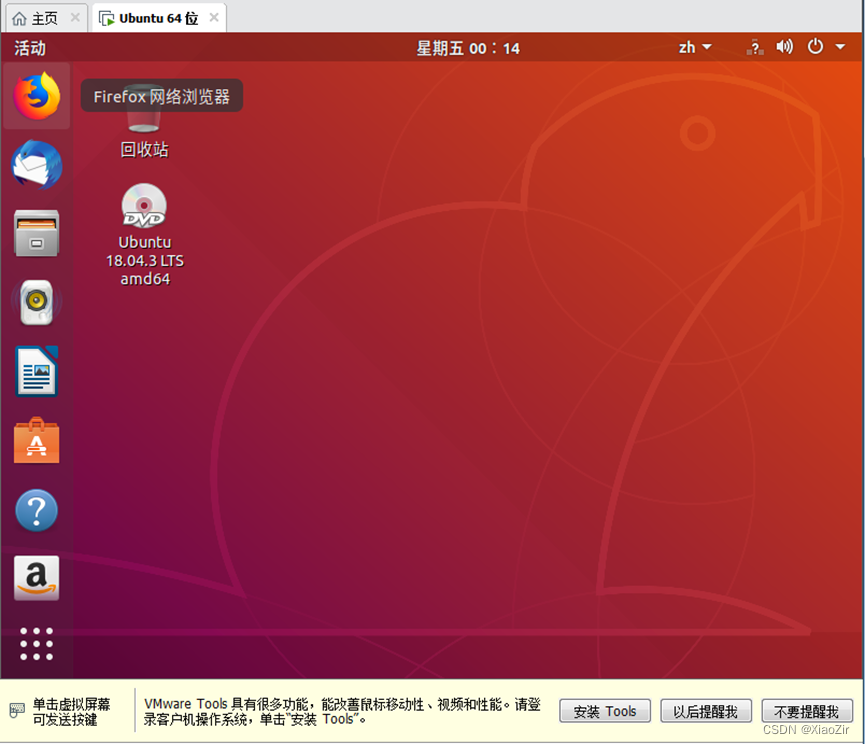Click the VMware Tools description message text
The height and width of the screenshot is (744, 865).
coord(342,711)
